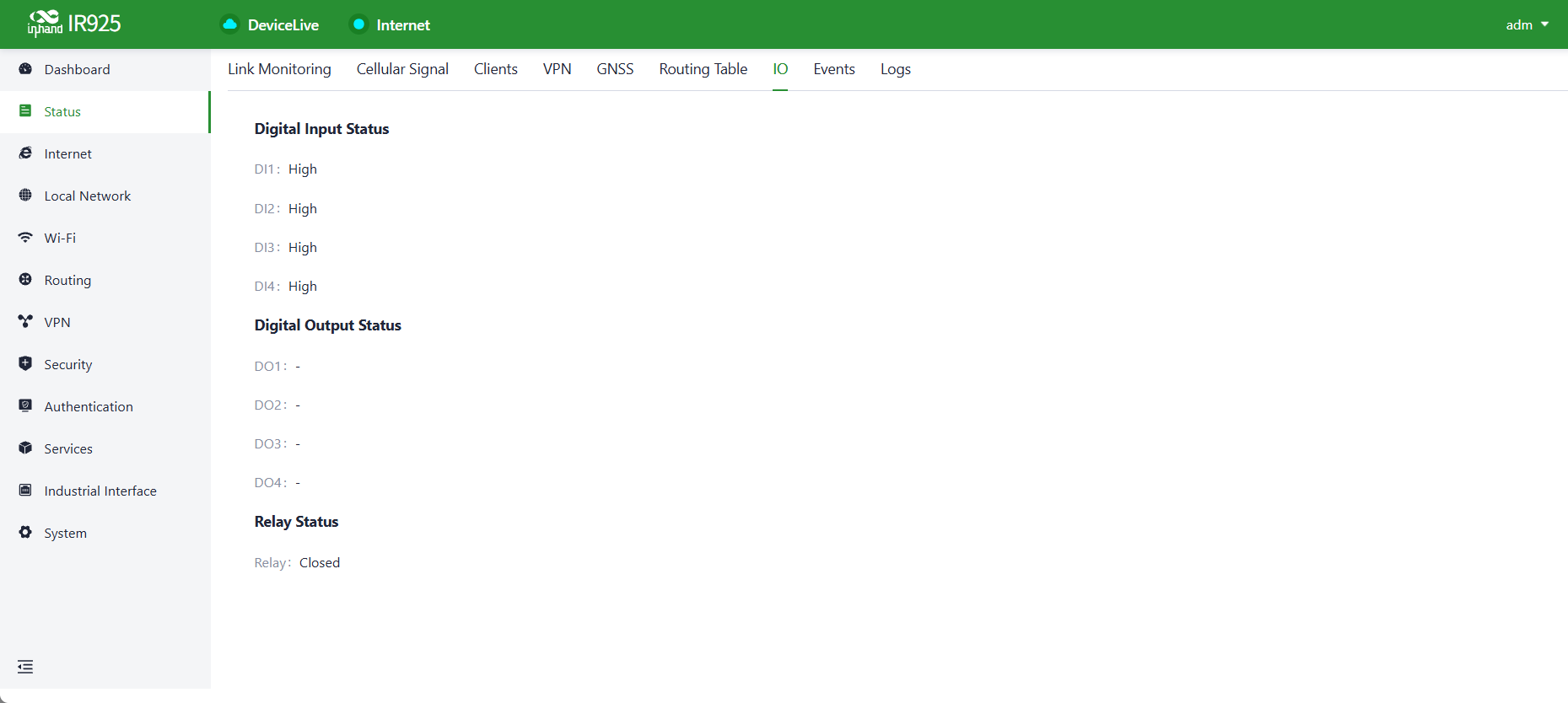The image size is (1568, 703).
Task: Click the Status sidebar icon
Action: tap(25, 111)
